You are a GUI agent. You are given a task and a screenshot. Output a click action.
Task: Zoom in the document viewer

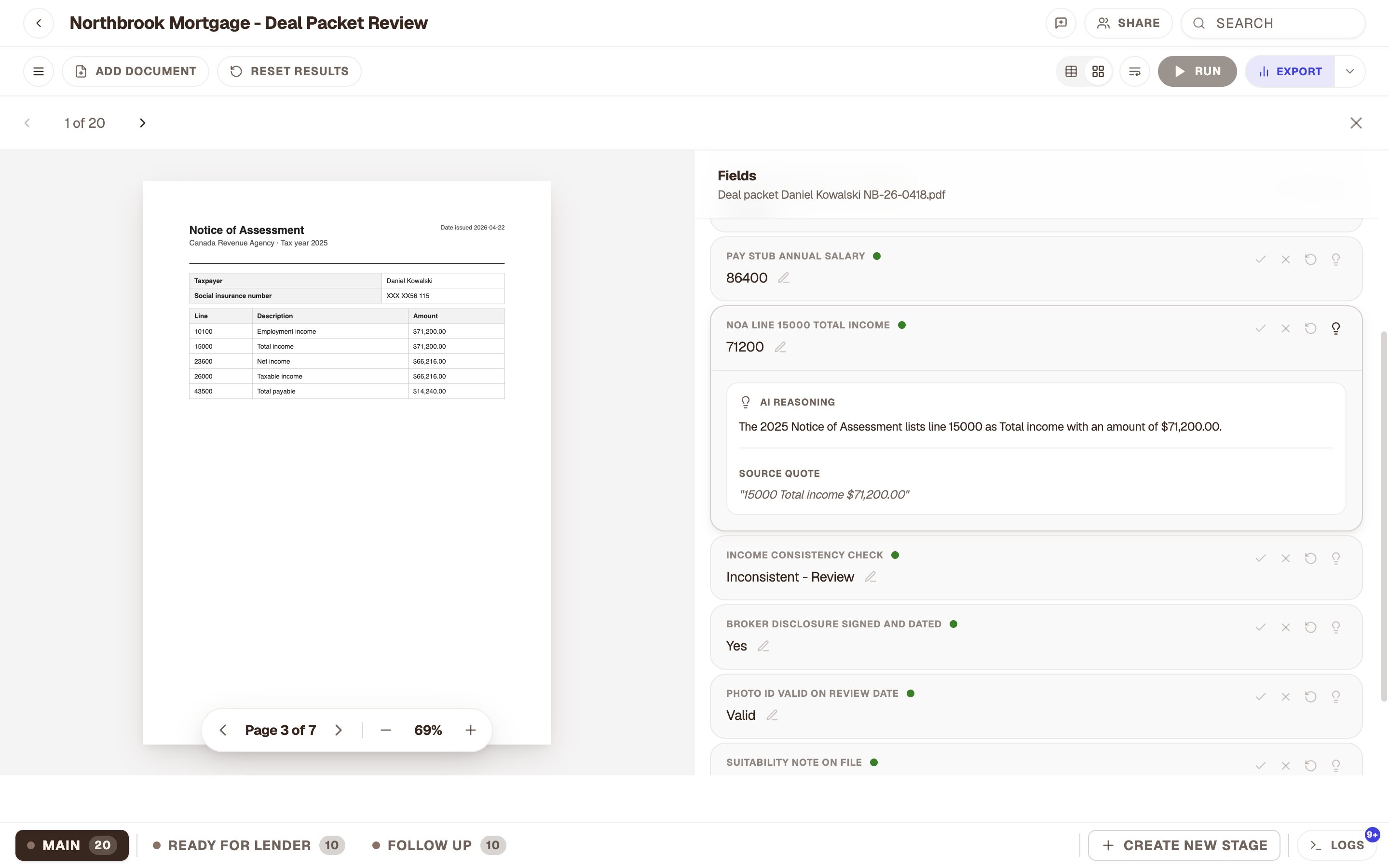(471, 730)
